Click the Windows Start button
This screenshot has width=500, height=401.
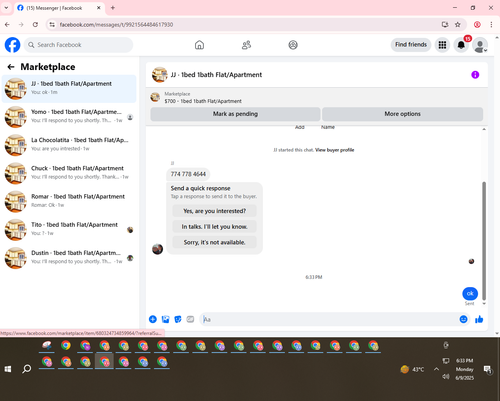click(x=8, y=369)
